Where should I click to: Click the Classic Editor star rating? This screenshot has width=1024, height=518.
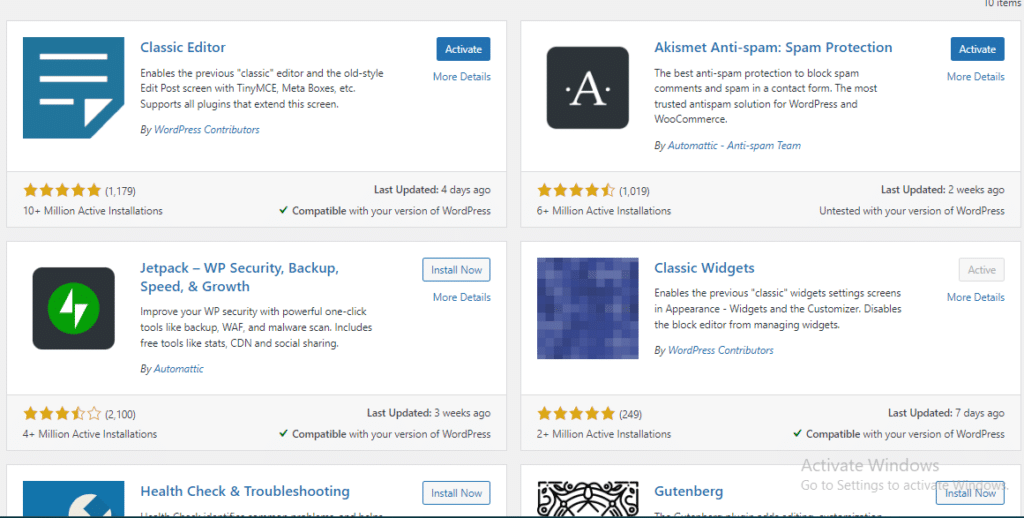point(62,190)
